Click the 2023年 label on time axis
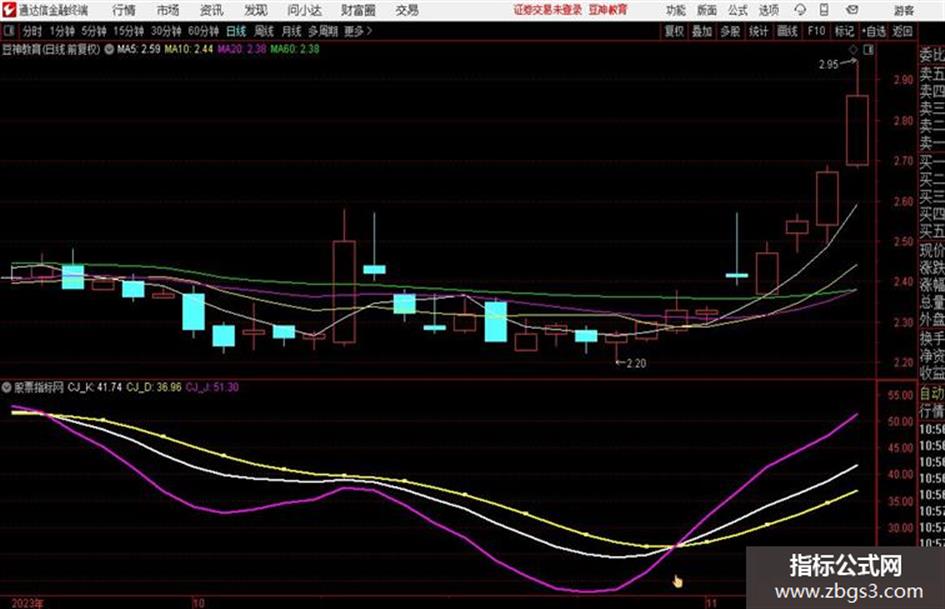Screen dimensions: 945x609 pyautogui.click(x=27, y=603)
